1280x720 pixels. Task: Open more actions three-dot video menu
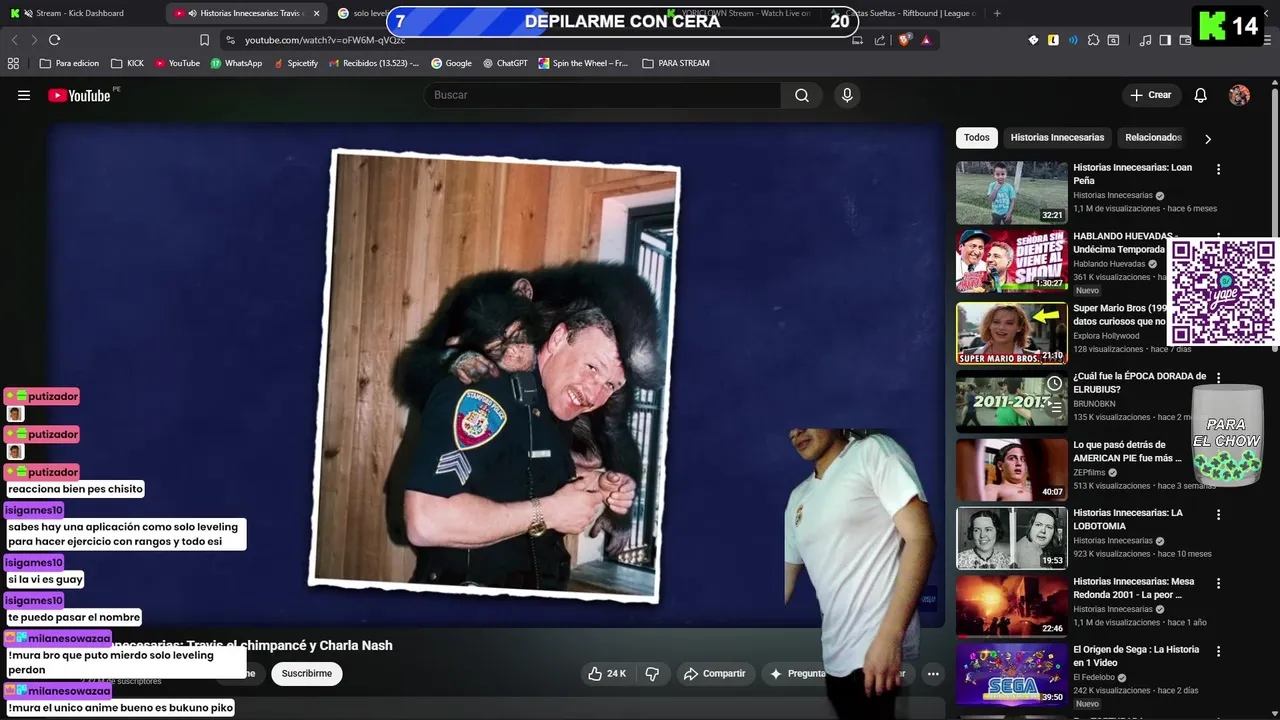pos(933,674)
